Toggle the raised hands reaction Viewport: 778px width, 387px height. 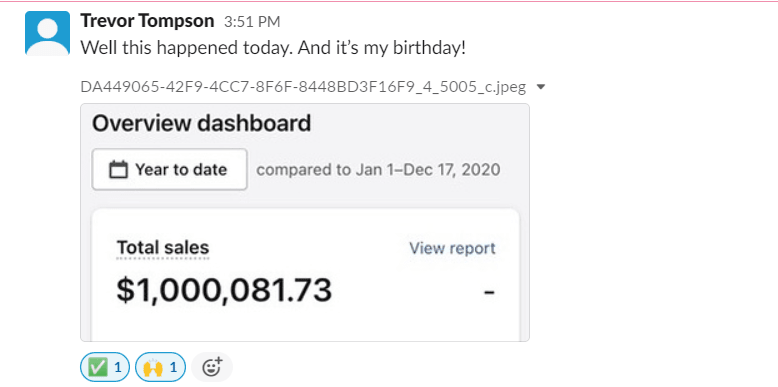point(160,367)
